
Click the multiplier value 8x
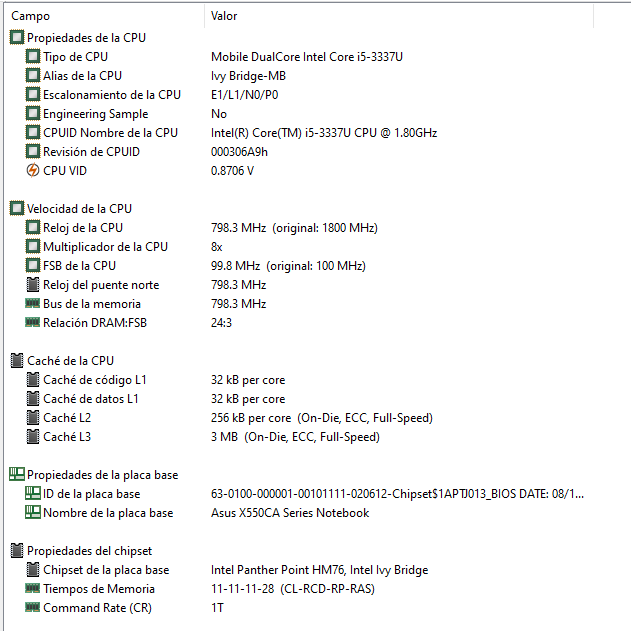(217, 247)
